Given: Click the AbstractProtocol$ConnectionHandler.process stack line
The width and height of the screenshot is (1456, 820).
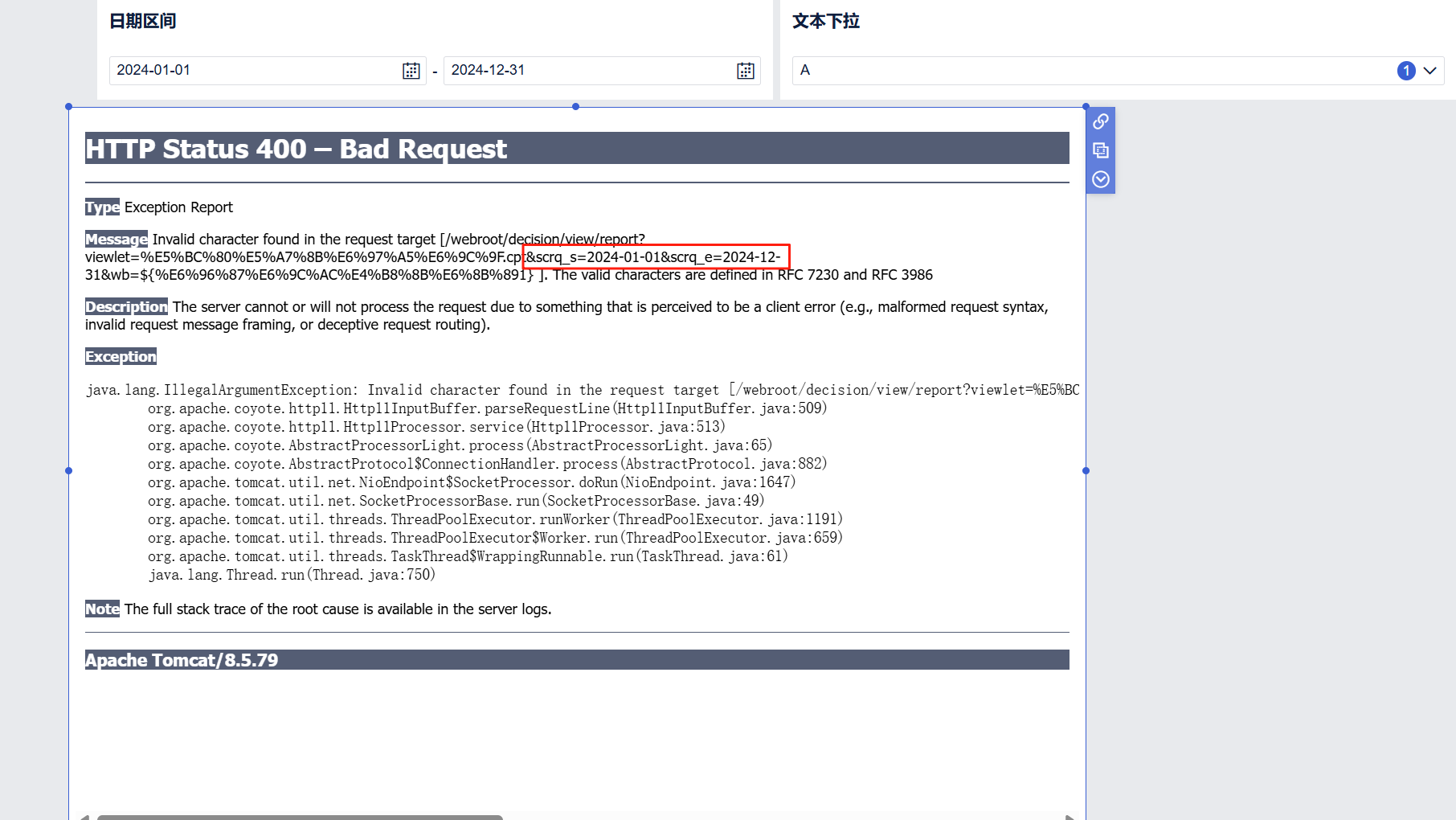Looking at the screenshot, I should coord(487,464).
